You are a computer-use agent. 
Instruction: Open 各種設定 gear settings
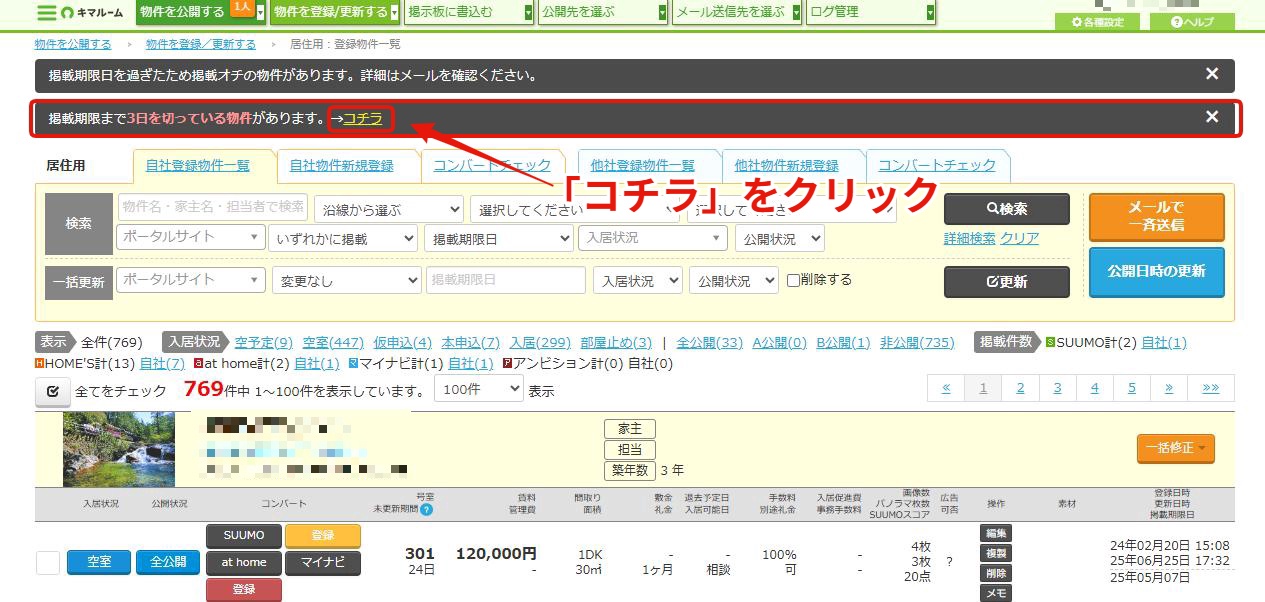point(1097,22)
